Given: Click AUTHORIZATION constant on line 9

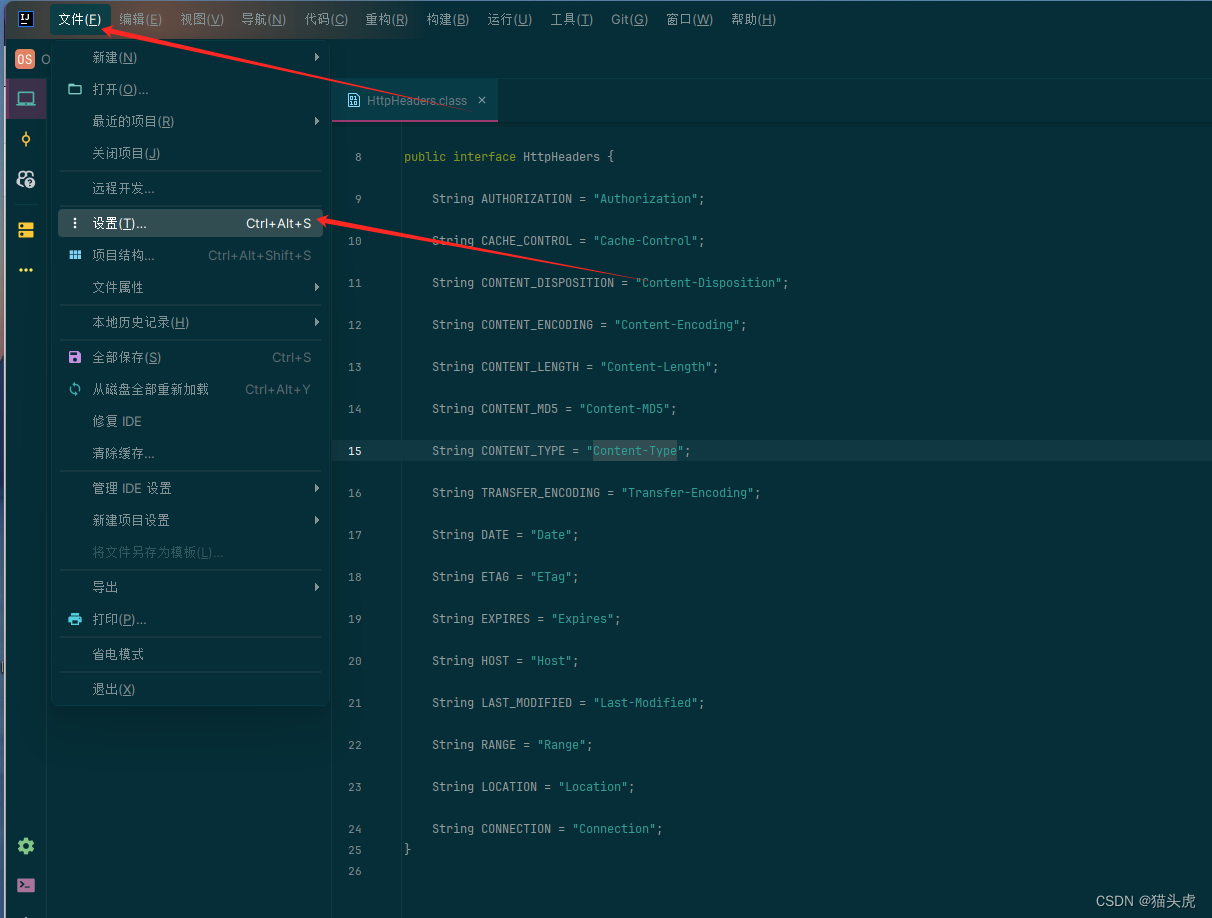Looking at the screenshot, I should pyautogui.click(x=526, y=199).
